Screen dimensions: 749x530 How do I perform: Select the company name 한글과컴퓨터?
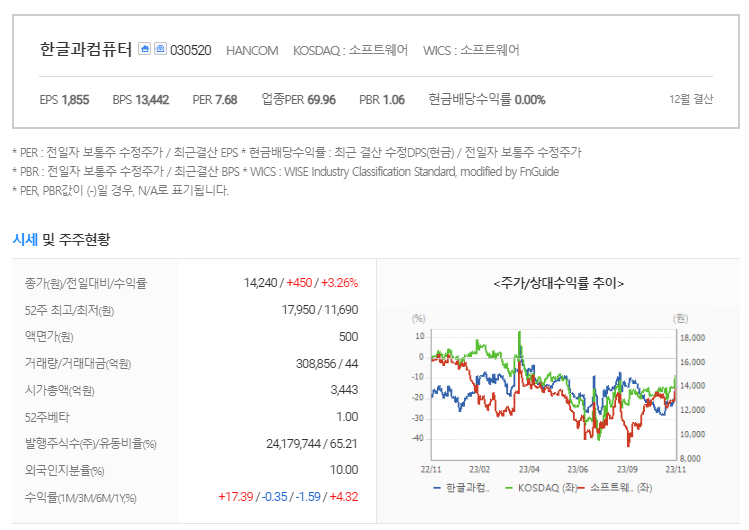tap(86, 49)
